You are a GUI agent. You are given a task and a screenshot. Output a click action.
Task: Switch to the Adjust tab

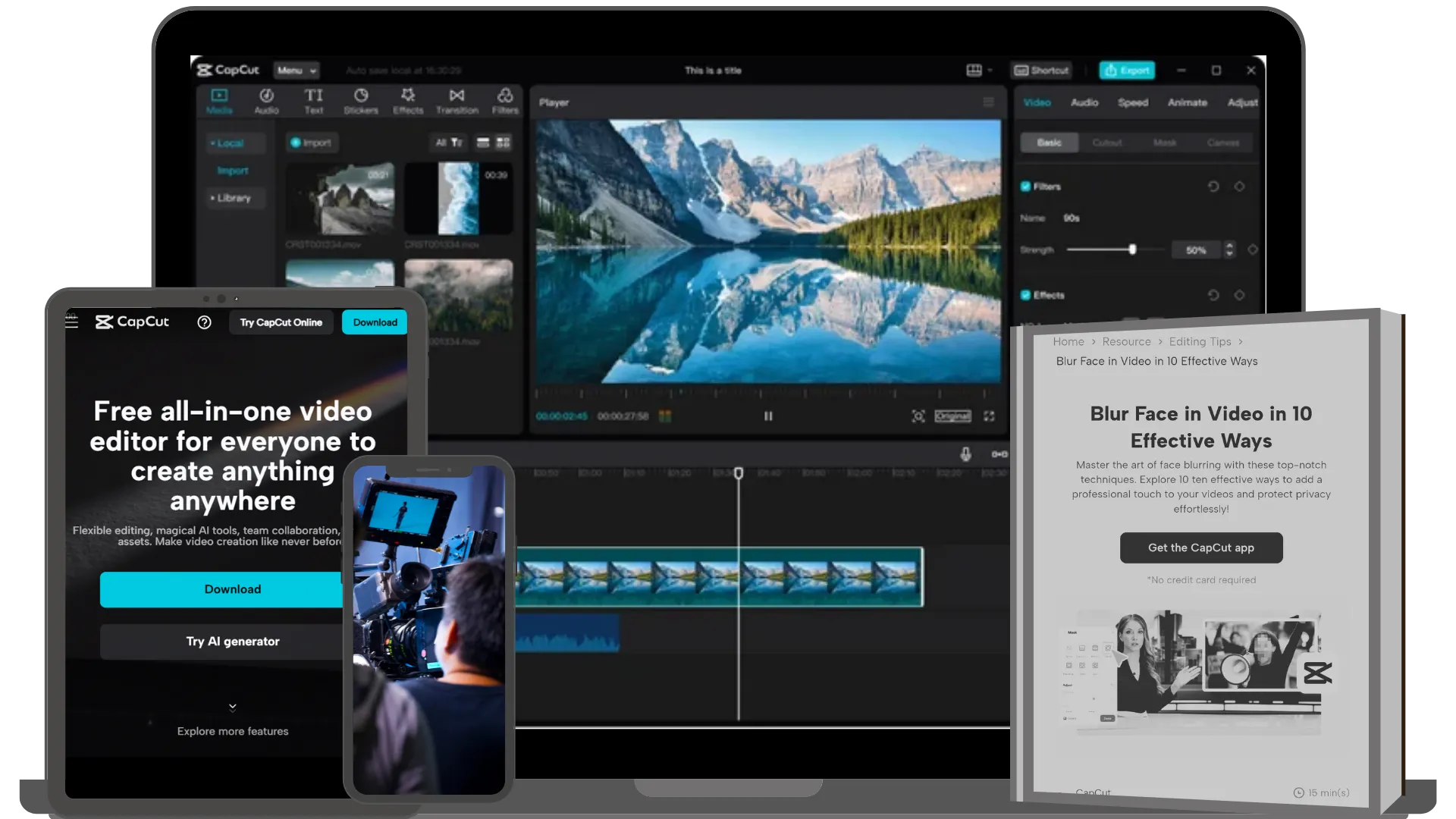pos(1242,102)
